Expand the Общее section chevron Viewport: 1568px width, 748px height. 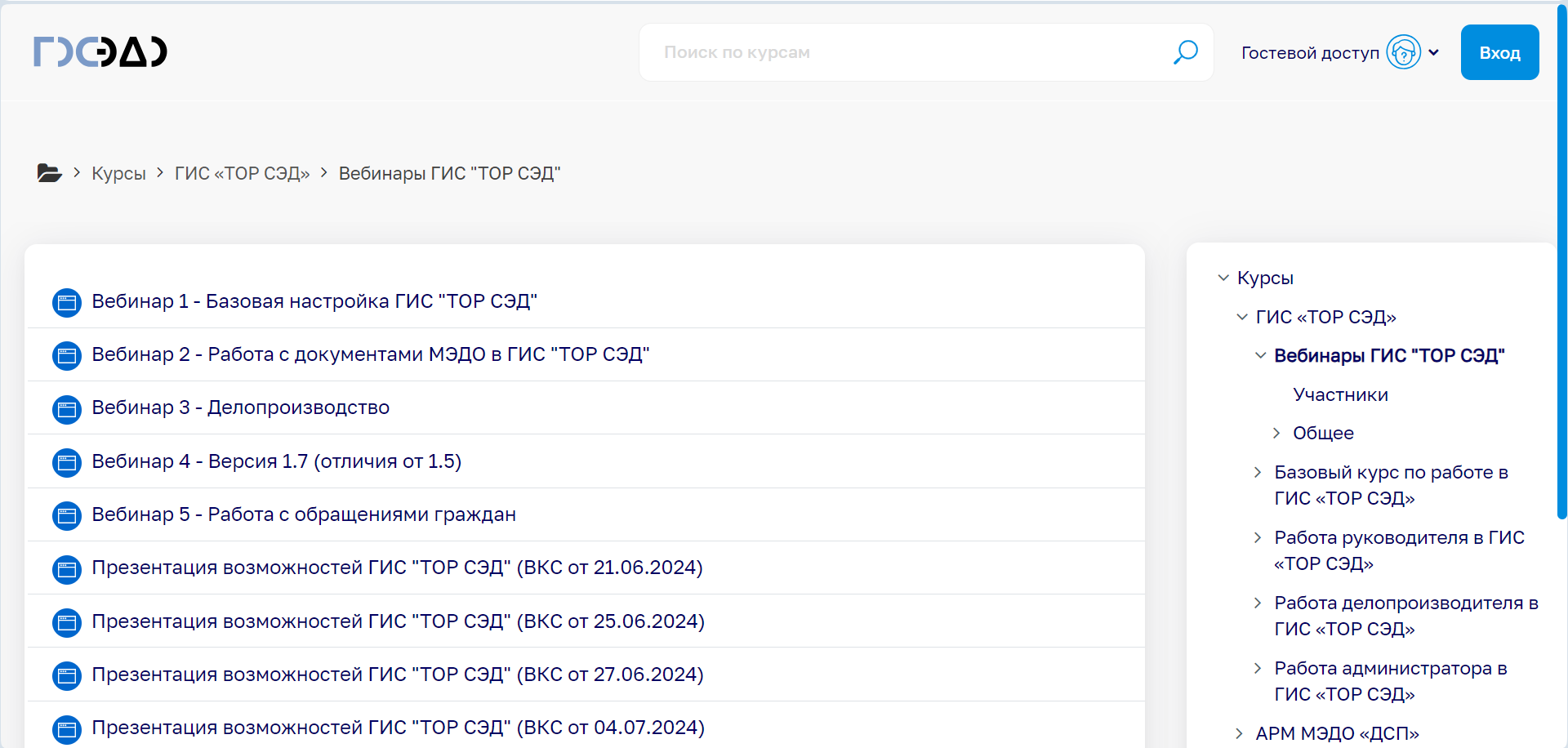[x=1276, y=433]
